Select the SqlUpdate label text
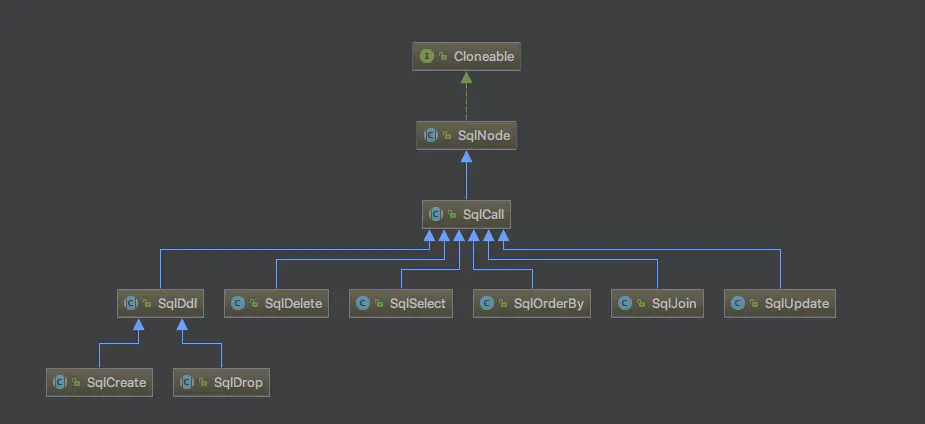This screenshot has width=925, height=424. pos(797,304)
